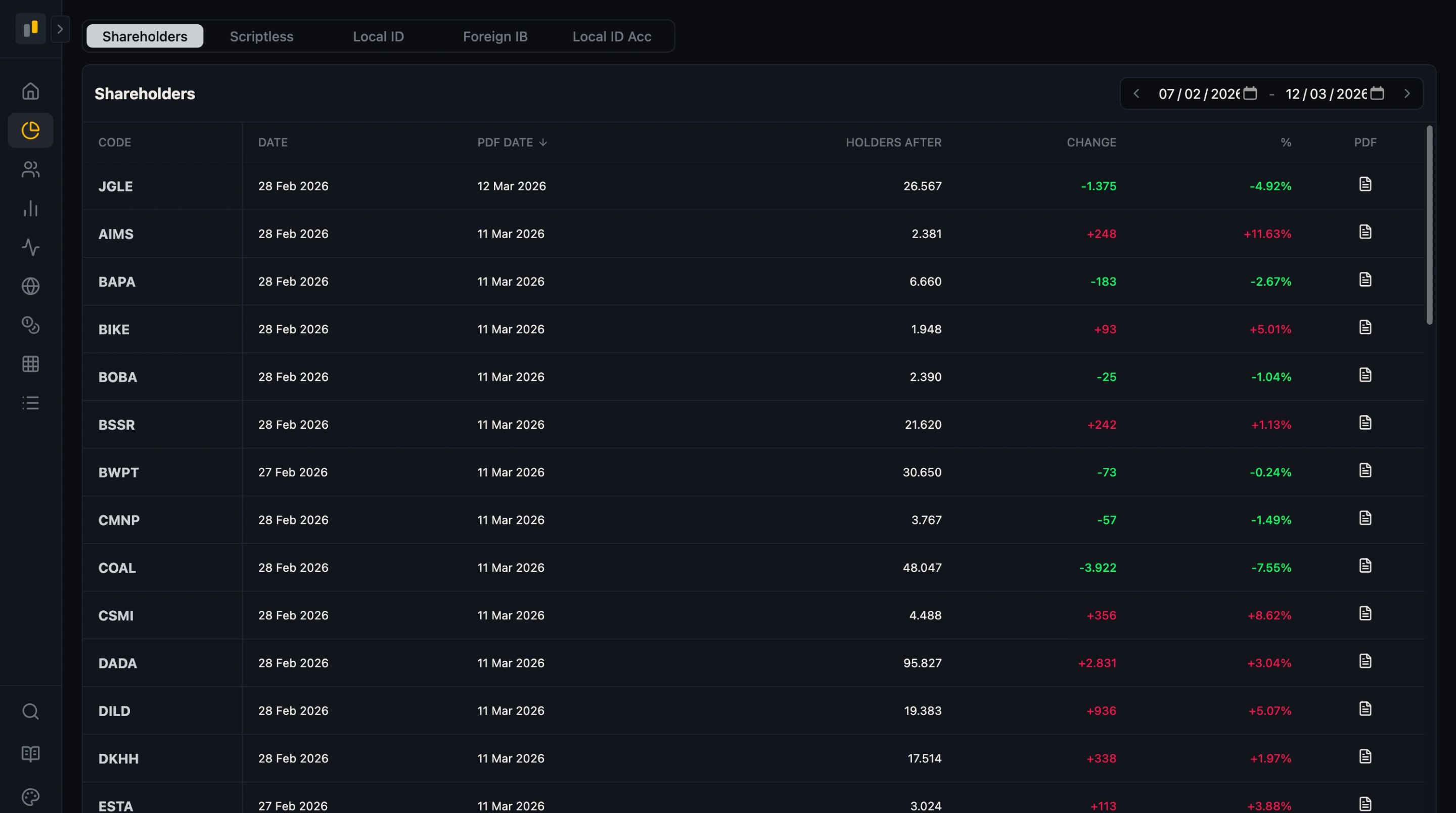Image resolution: width=1456 pixels, height=813 pixels.
Task: Select the coins sidebar icon
Action: (x=30, y=325)
